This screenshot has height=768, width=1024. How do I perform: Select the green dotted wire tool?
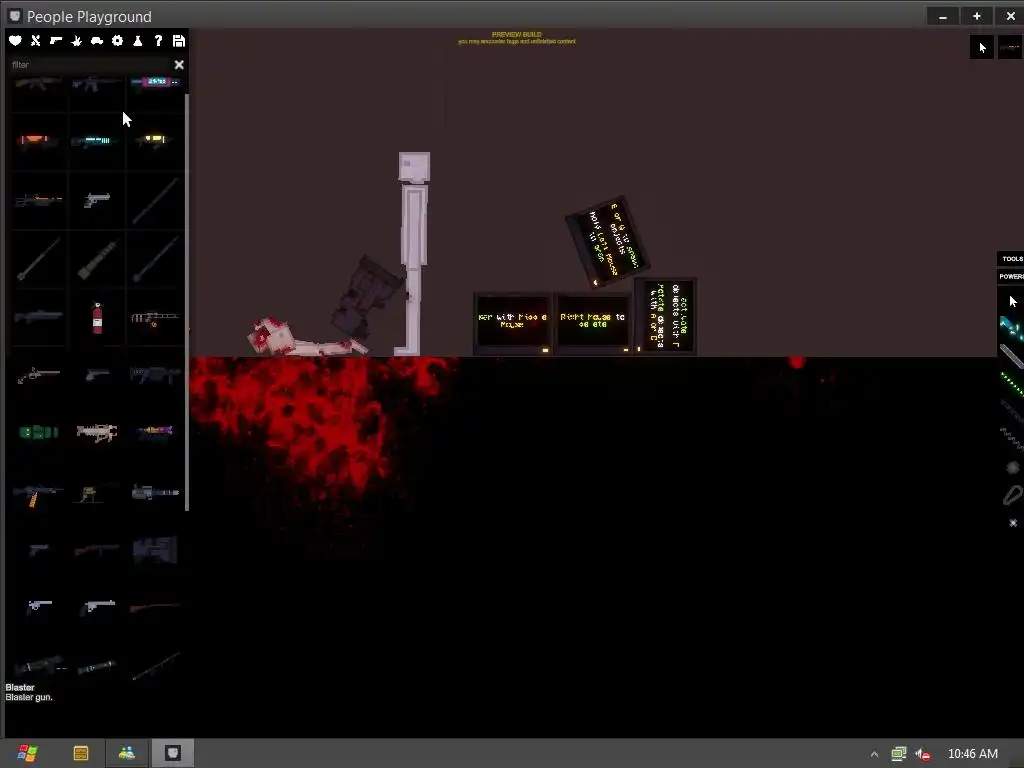coord(1012,384)
